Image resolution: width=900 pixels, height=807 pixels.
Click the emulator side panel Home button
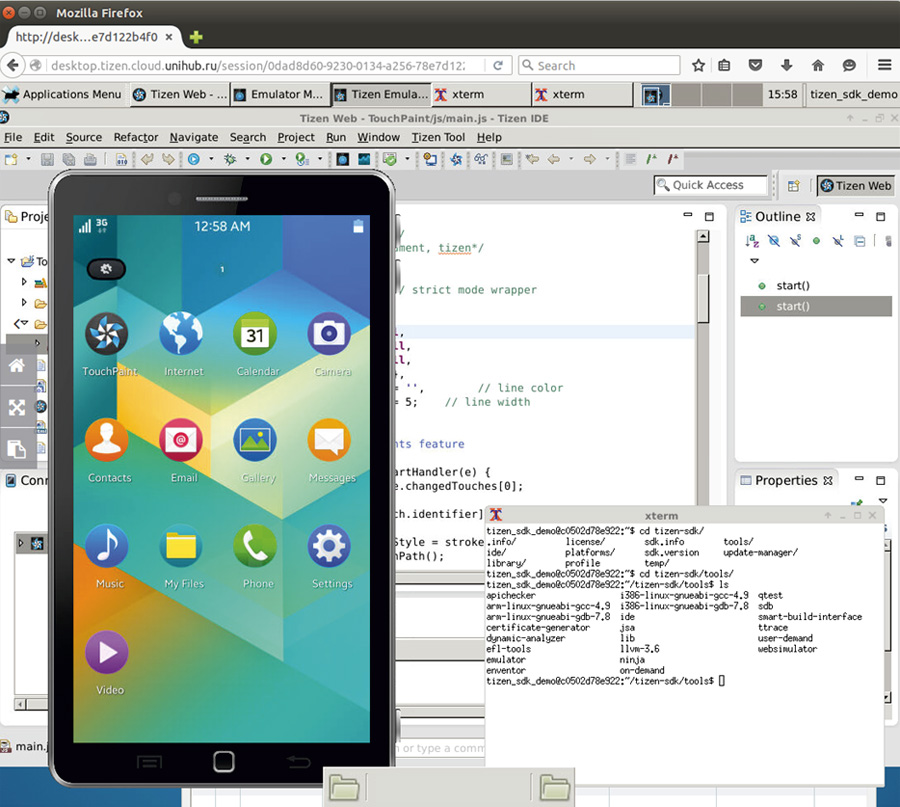[17, 365]
